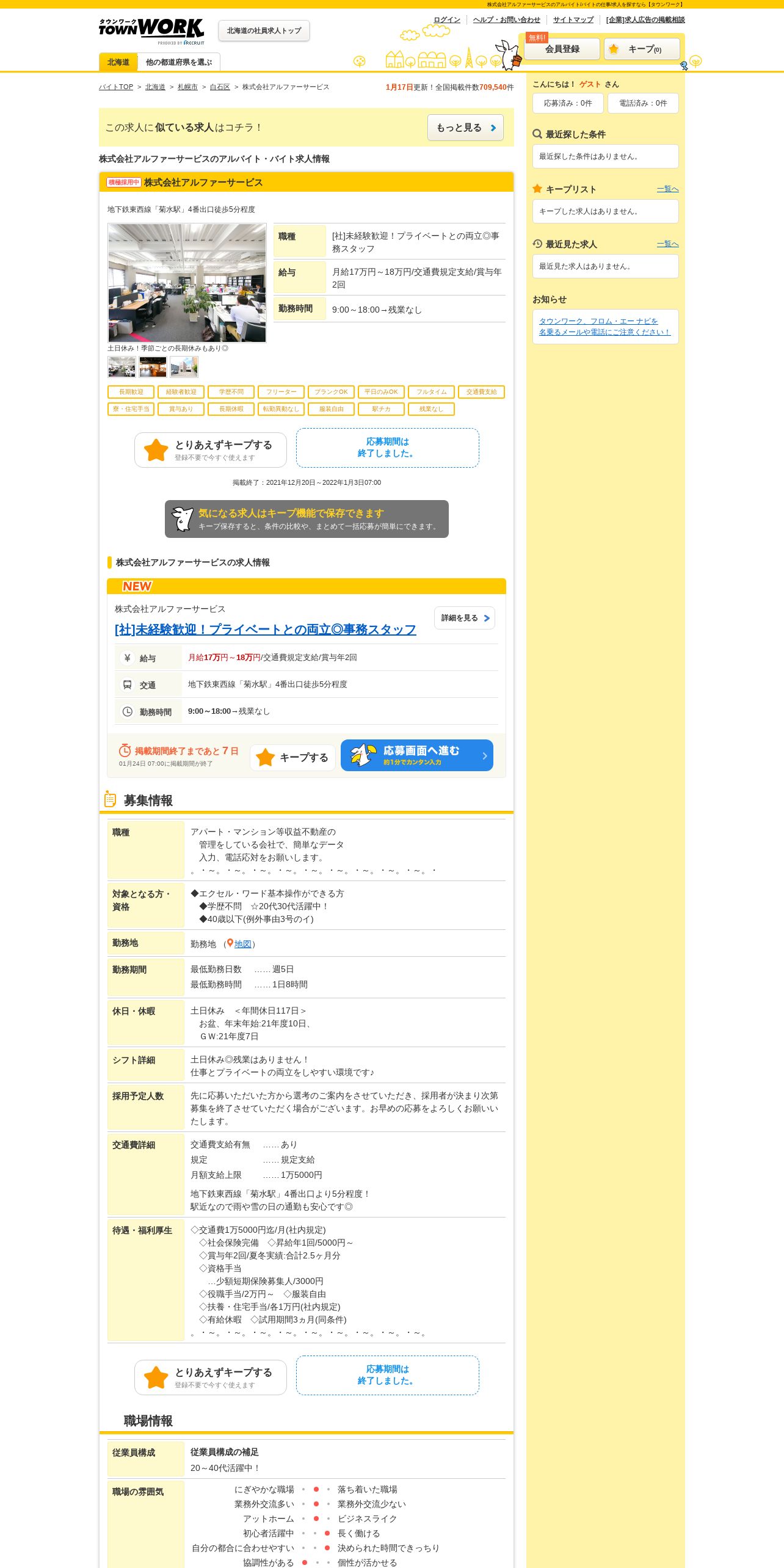Click '20～40代活躍中！' text
The image size is (784, 1568).
click(225, 1468)
